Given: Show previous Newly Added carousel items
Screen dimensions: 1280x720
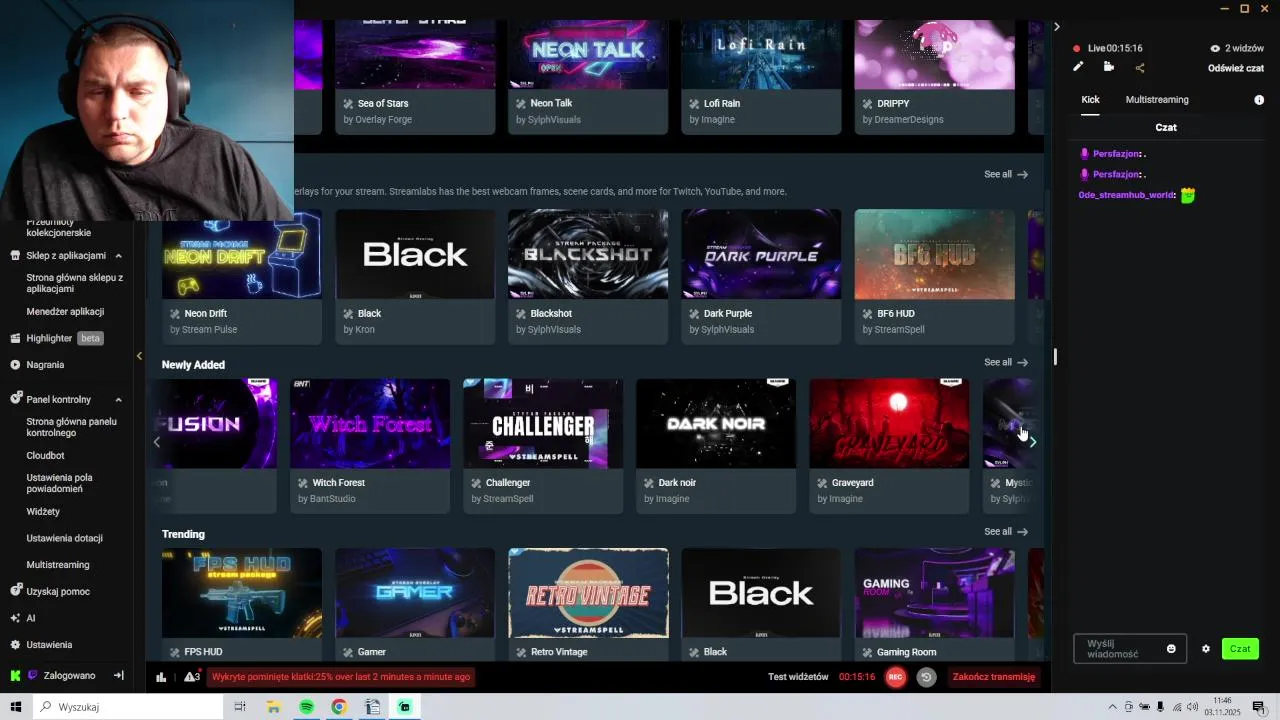Looking at the screenshot, I should coord(156,442).
